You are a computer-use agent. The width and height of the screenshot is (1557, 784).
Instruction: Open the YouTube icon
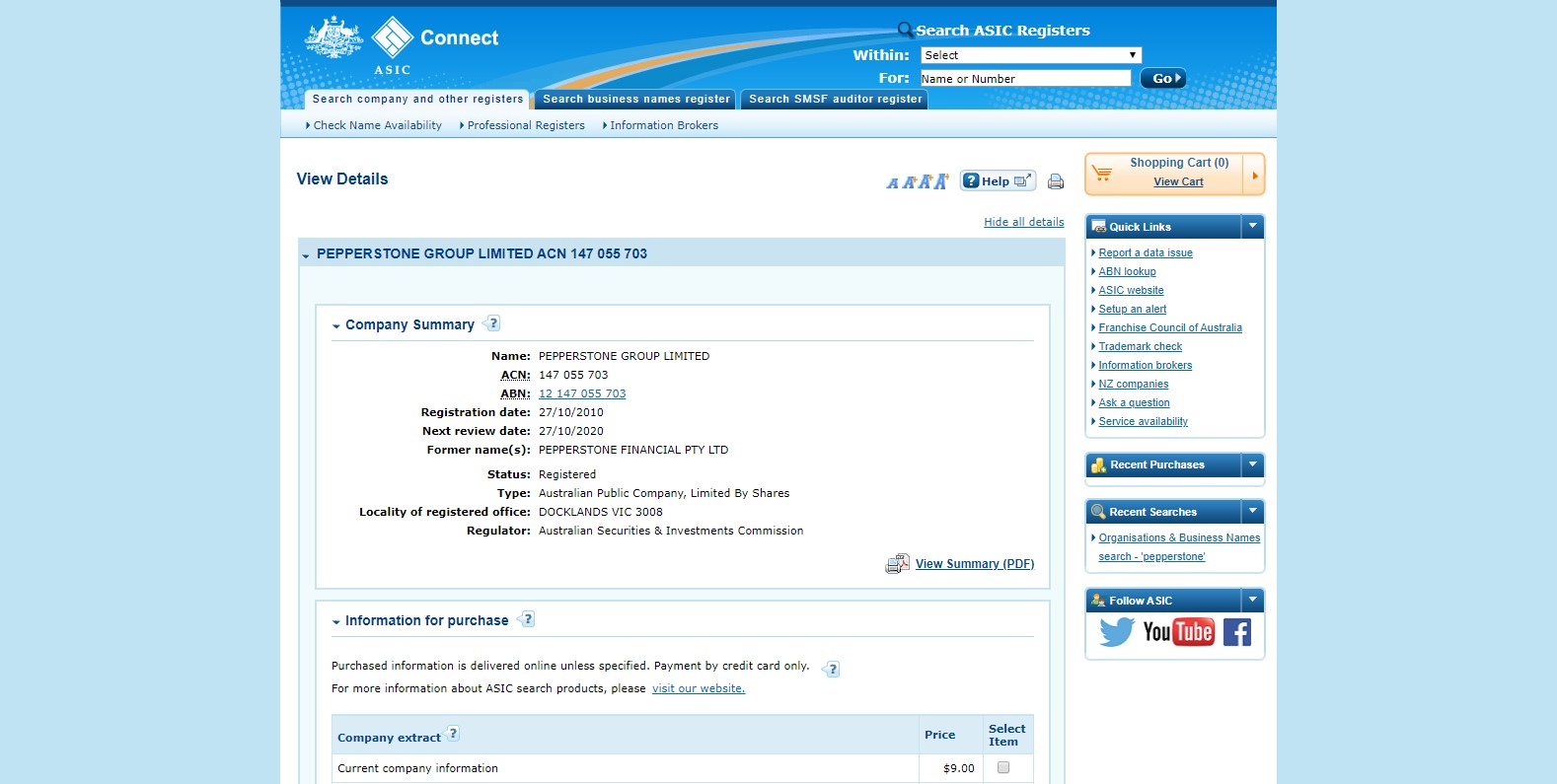tap(1178, 632)
